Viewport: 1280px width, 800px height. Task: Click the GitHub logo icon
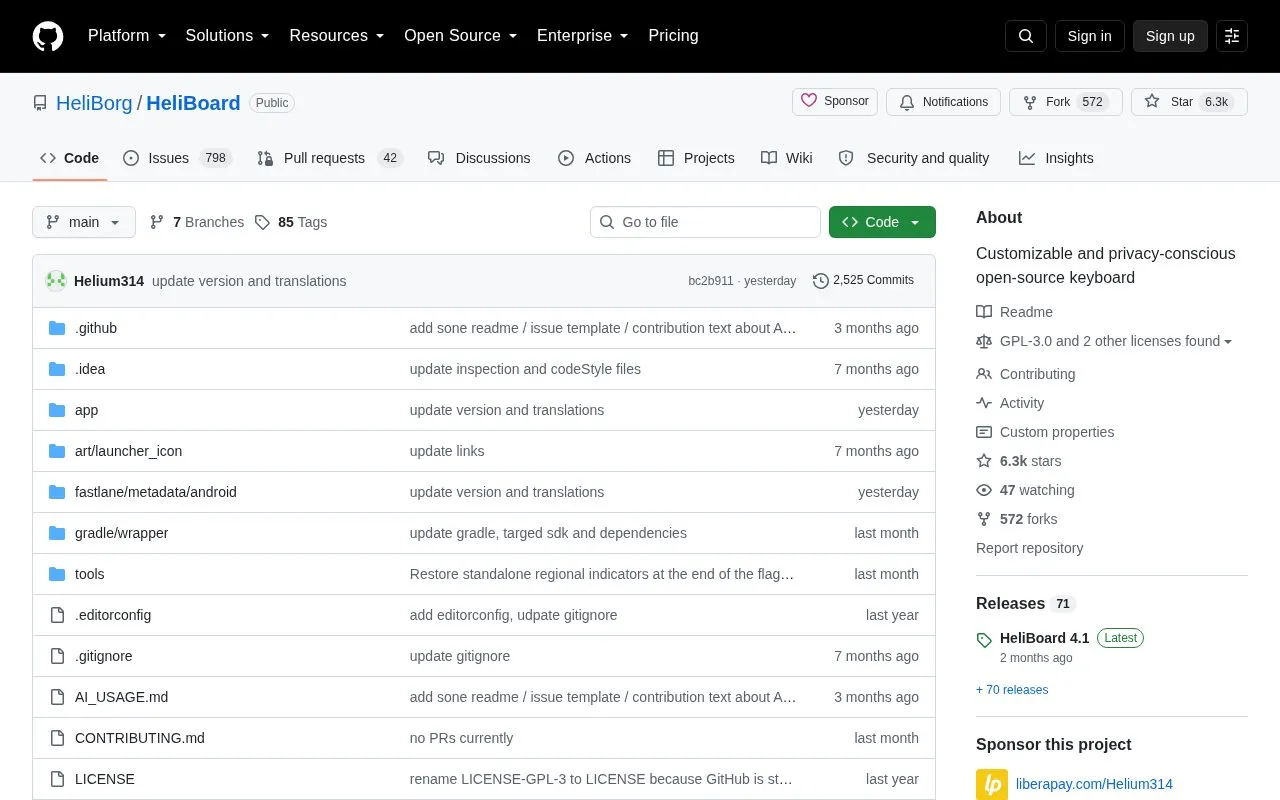point(48,36)
